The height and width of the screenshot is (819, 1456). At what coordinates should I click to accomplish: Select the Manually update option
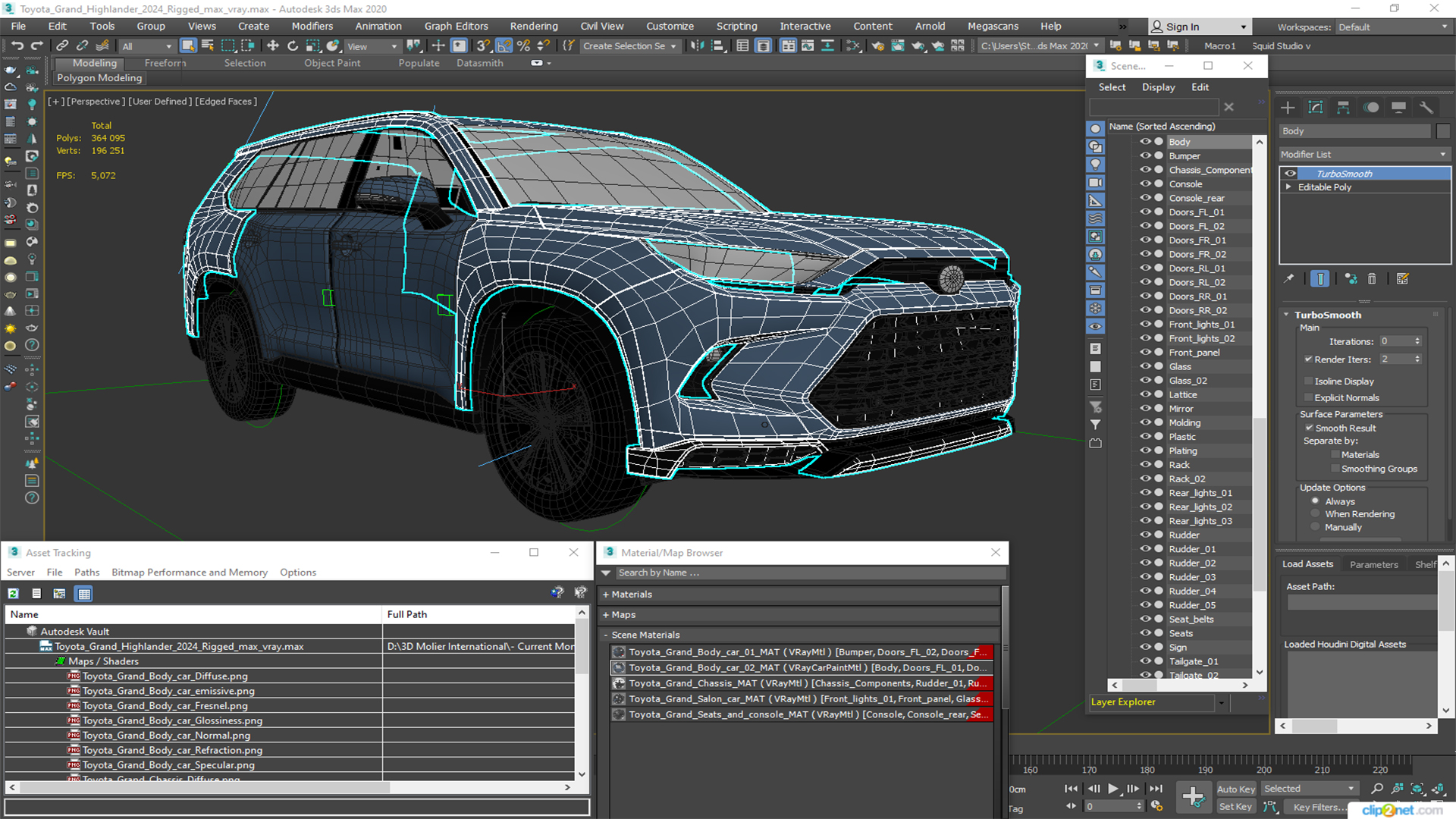1315,527
